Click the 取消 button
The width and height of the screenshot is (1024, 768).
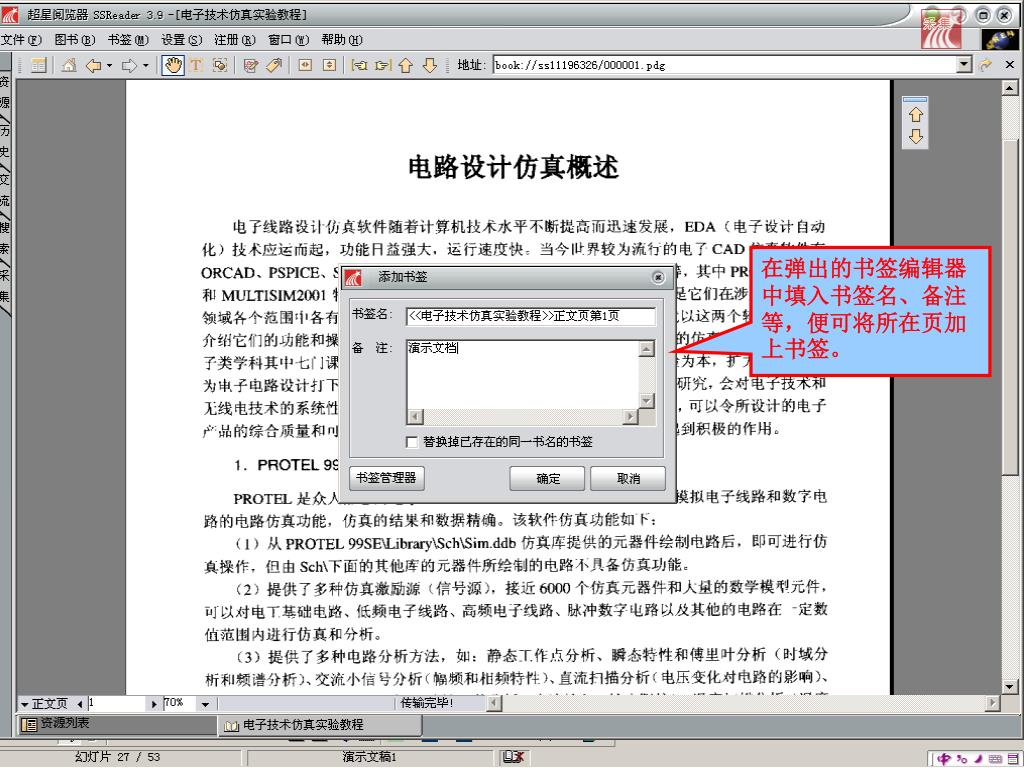[x=628, y=479]
